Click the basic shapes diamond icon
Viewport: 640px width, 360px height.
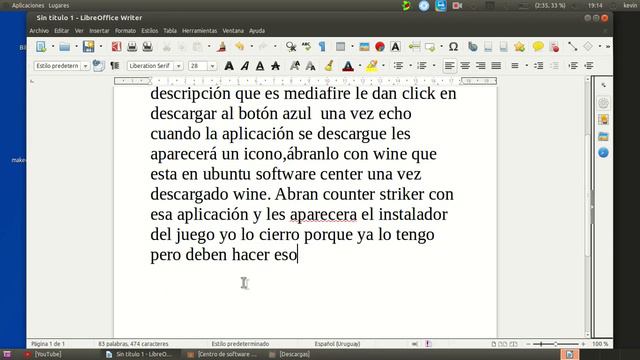(x=588, y=47)
